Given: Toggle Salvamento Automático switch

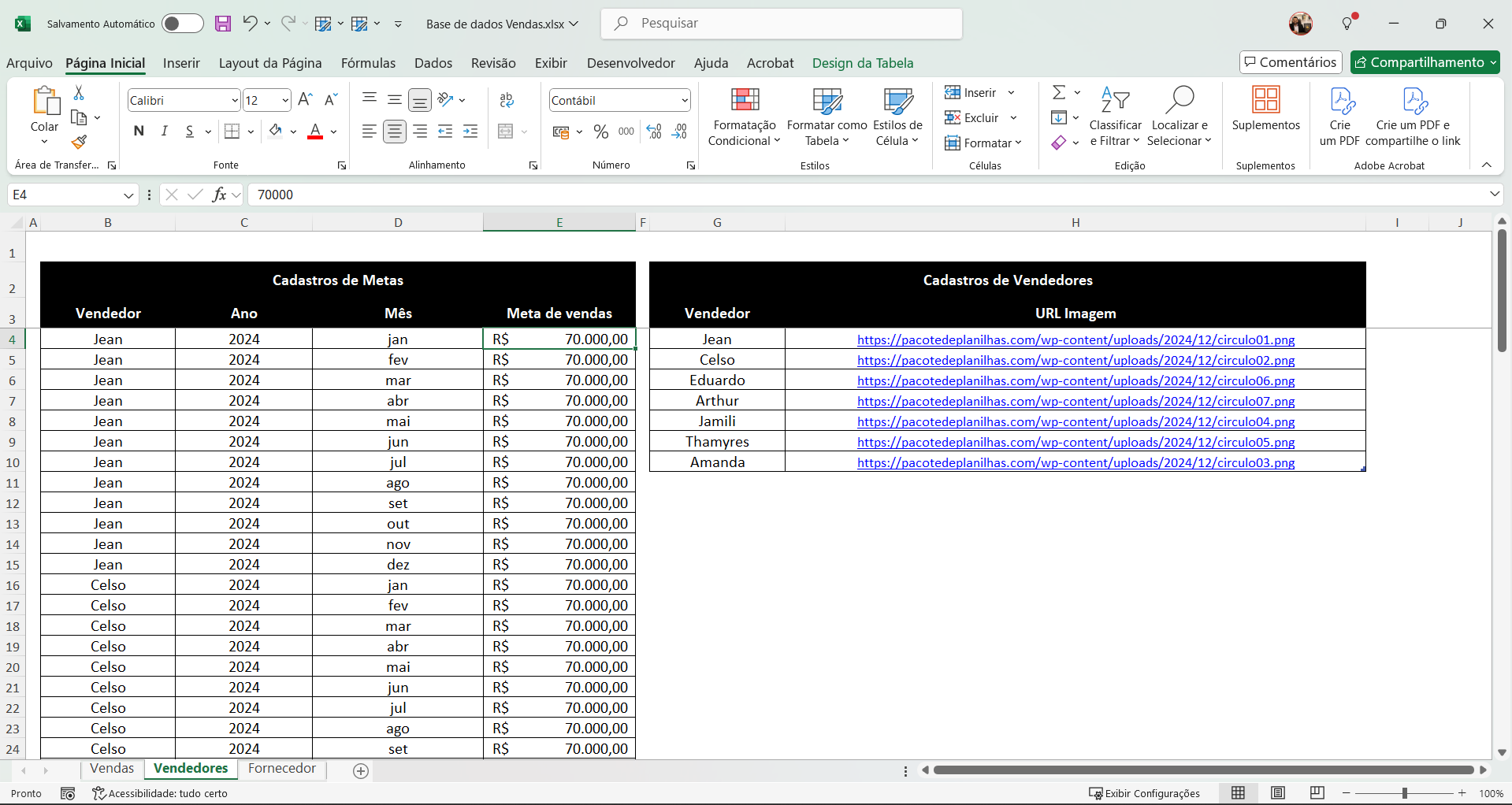Looking at the screenshot, I should (182, 24).
